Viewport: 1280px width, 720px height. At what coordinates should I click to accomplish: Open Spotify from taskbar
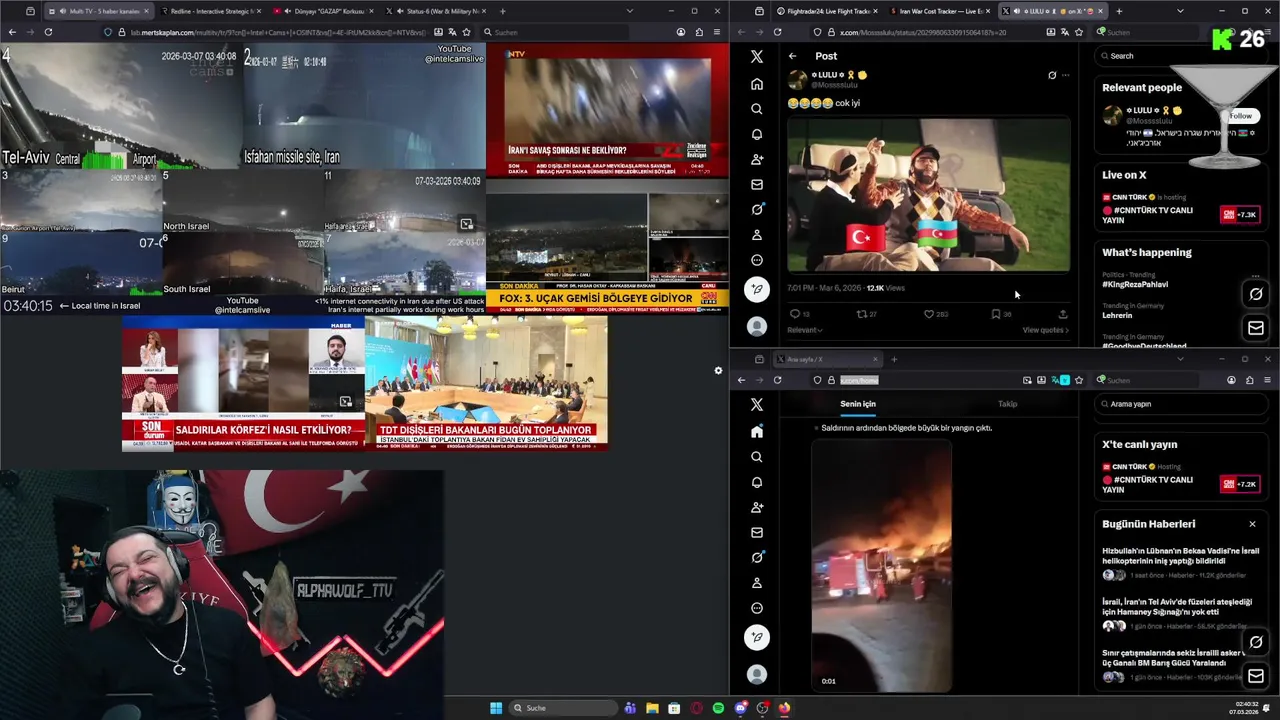pos(718,708)
